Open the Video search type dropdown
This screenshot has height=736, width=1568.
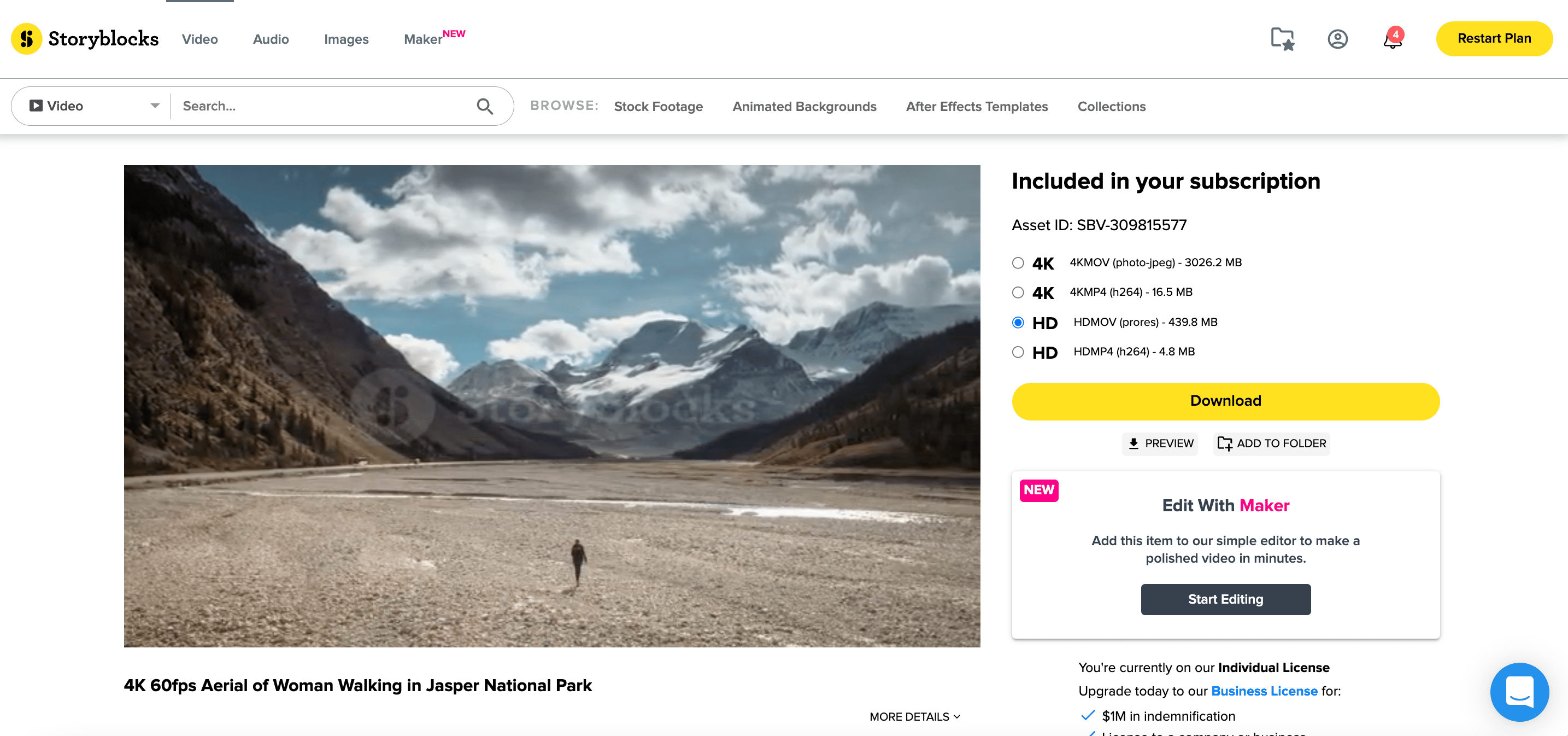tap(95, 106)
